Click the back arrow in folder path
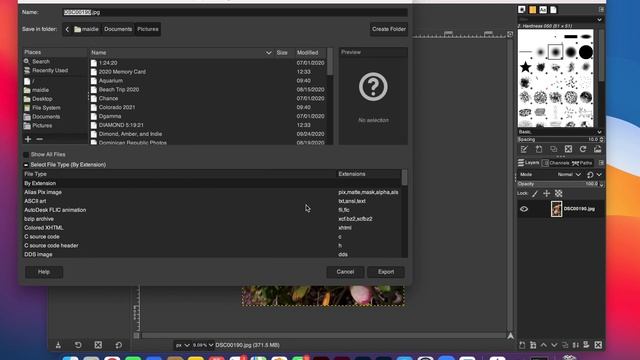The height and width of the screenshot is (360, 640). 67,29
